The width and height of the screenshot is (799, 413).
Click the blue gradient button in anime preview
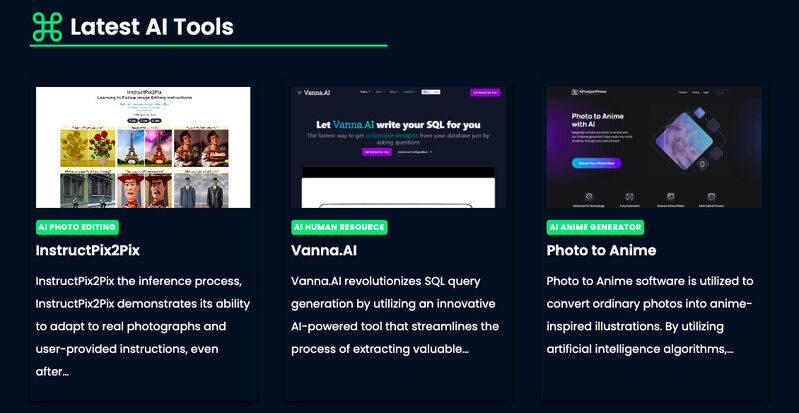[596, 163]
